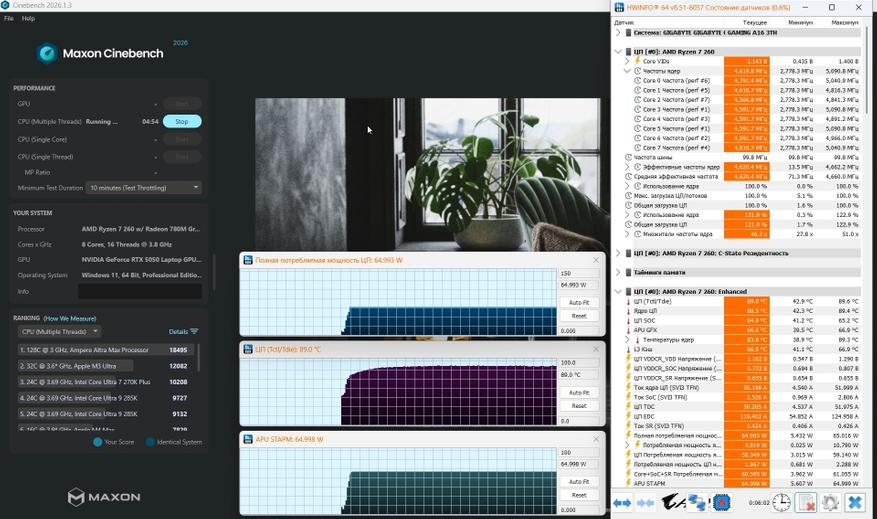Click the HWiNFO app icon in its title bar
The height and width of the screenshot is (519, 877).
[x=619, y=7]
